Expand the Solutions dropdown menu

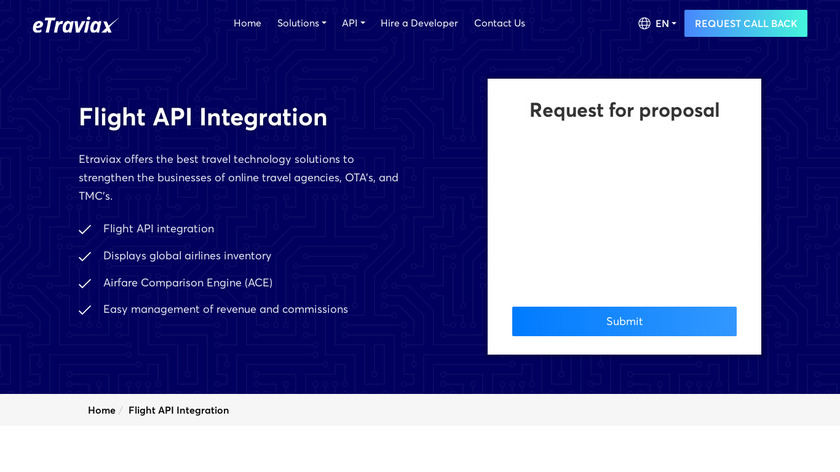[302, 23]
